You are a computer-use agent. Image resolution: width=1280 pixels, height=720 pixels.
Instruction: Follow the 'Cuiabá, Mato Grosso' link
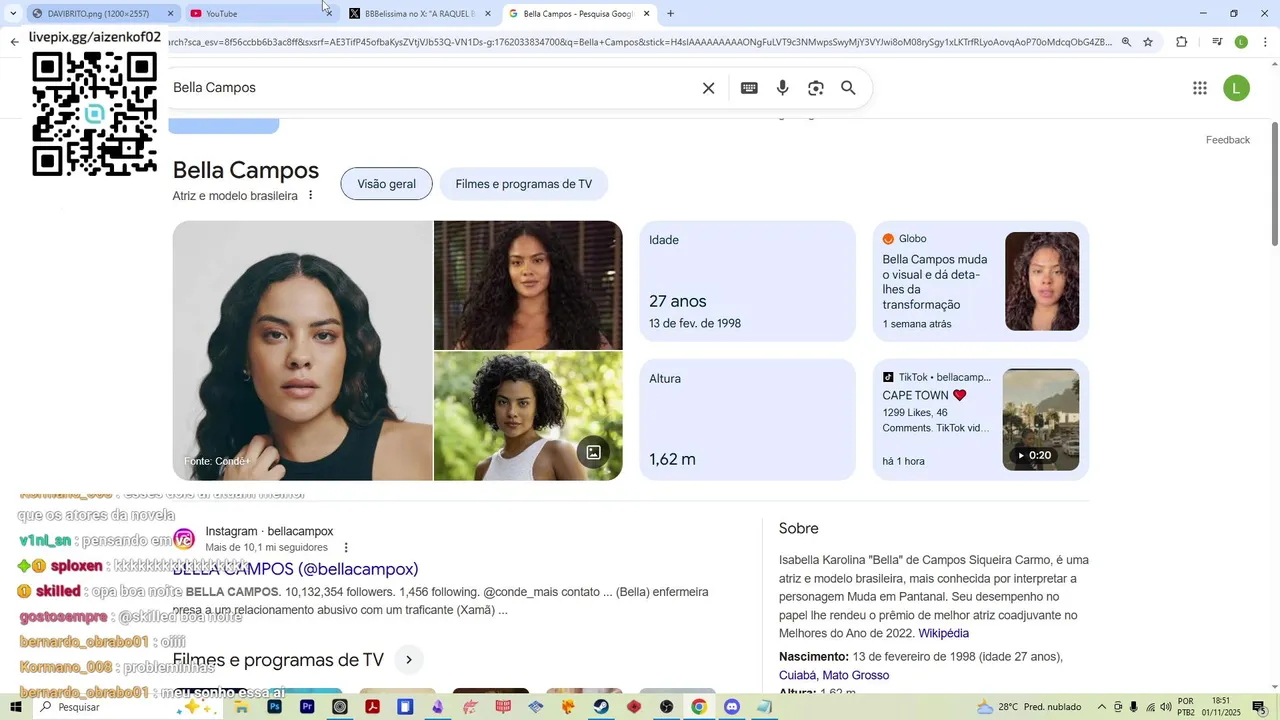(x=834, y=676)
